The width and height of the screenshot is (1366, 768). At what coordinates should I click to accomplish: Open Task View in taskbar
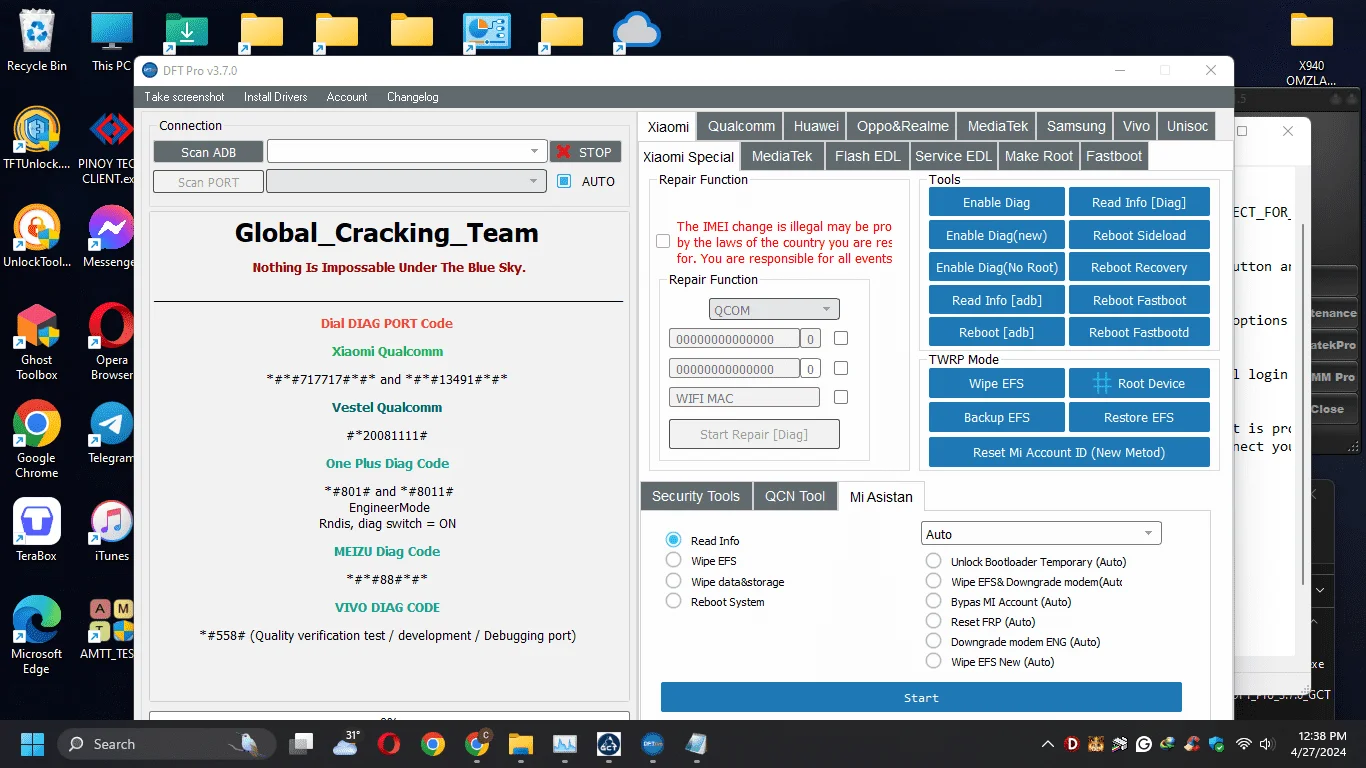[x=301, y=744]
